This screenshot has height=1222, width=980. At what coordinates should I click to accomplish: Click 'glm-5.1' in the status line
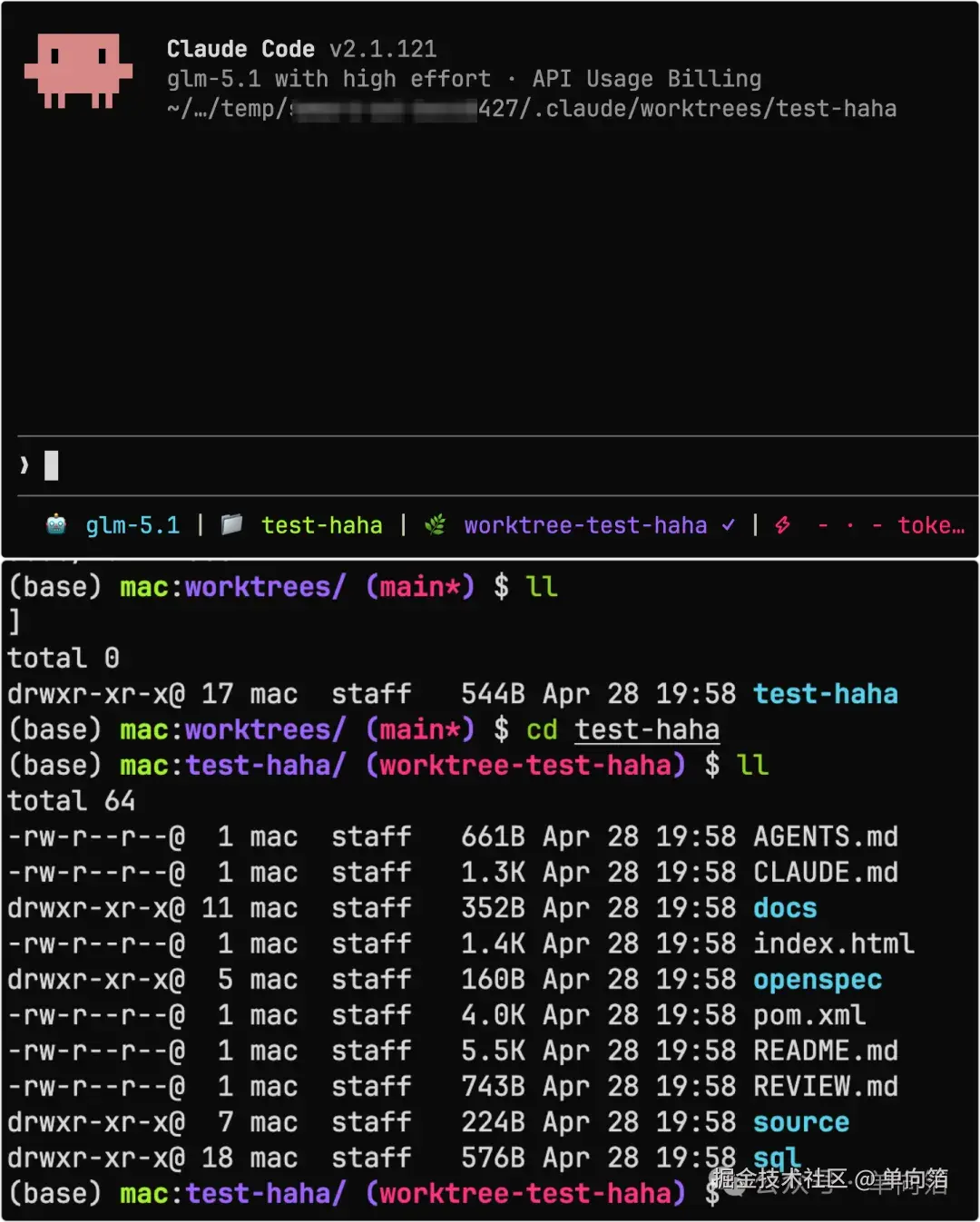tap(132, 525)
